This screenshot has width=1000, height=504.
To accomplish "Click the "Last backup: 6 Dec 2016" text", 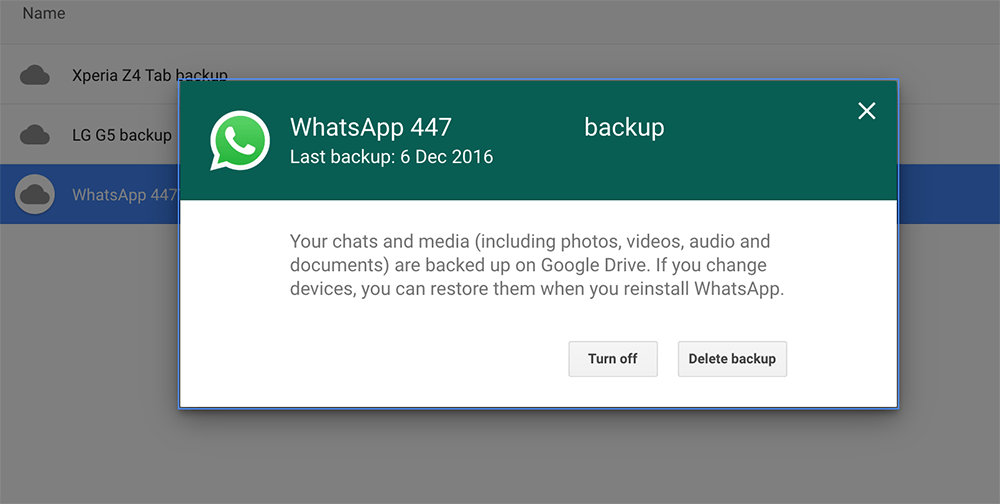I will click(x=391, y=157).
